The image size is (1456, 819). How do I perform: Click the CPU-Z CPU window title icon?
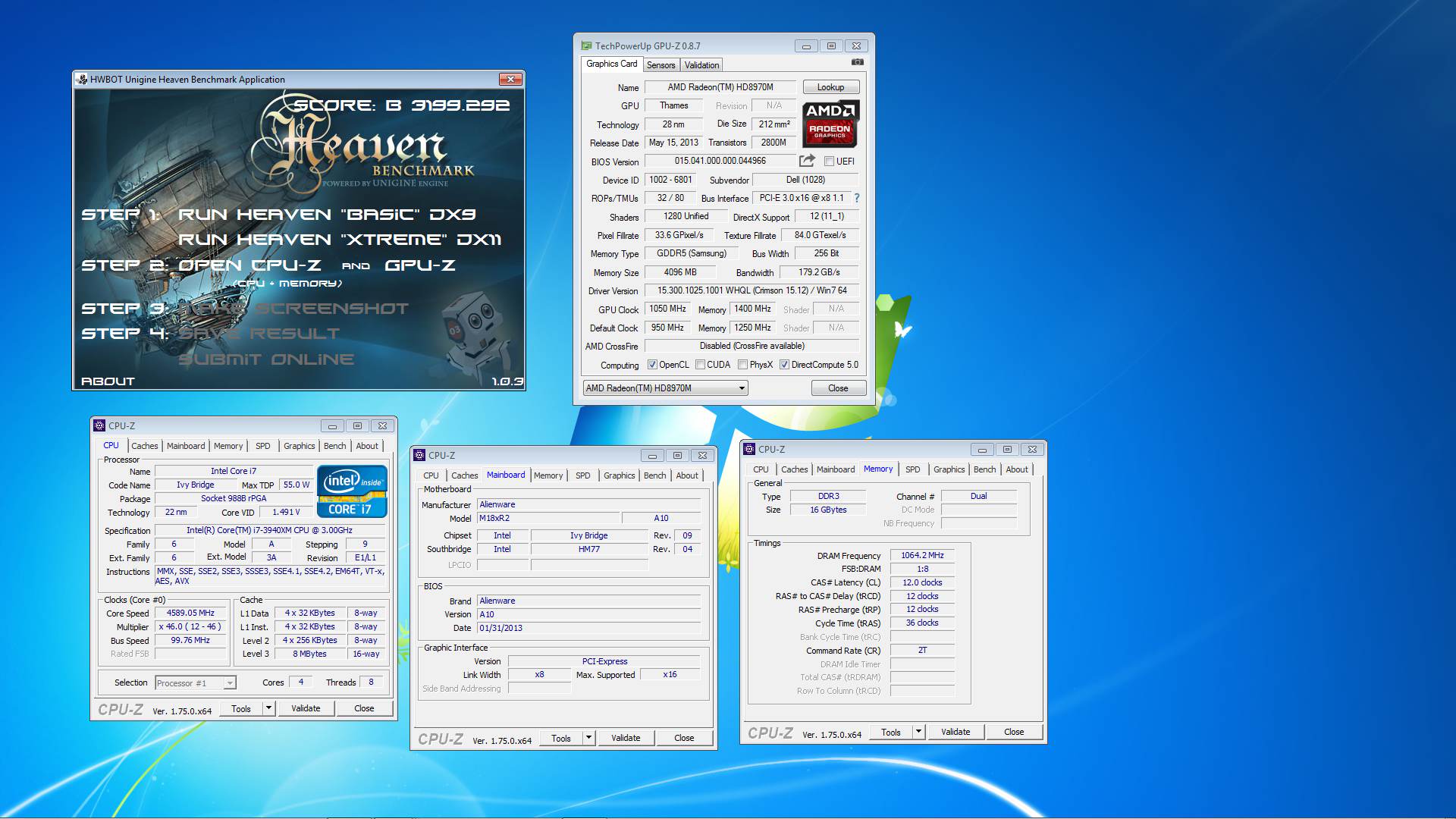coord(99,425)
